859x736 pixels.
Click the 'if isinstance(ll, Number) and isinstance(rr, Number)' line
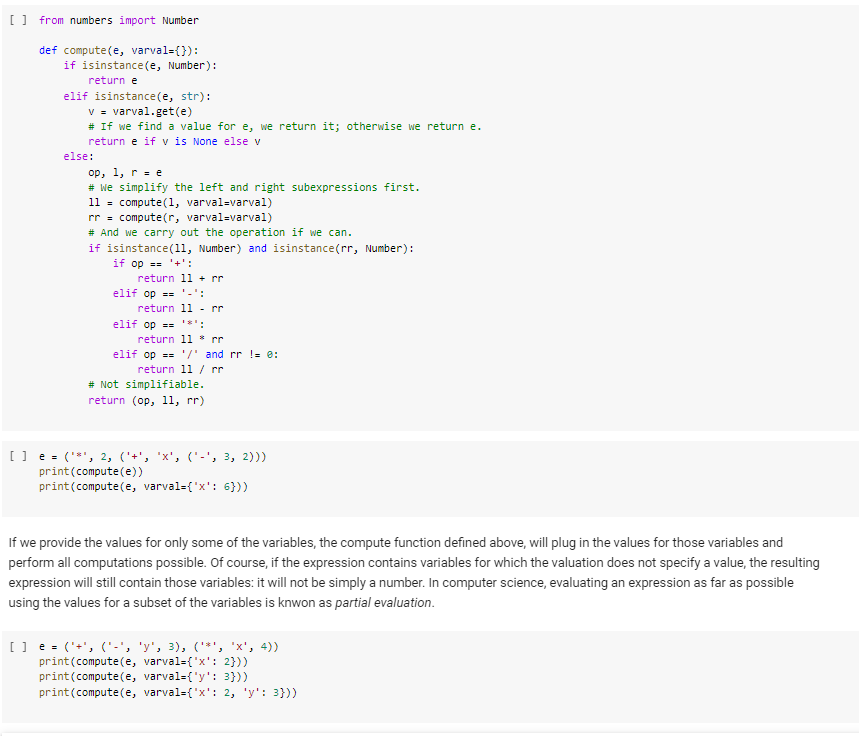251,248
